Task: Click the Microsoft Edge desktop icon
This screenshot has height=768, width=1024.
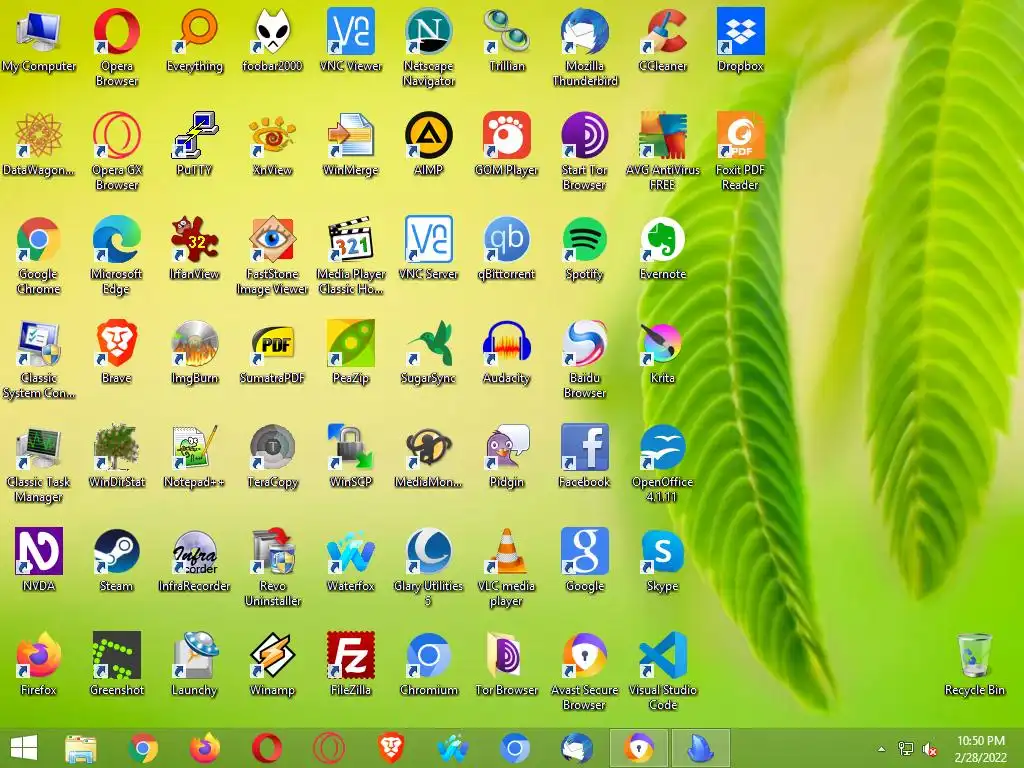Action: [116, 255]
